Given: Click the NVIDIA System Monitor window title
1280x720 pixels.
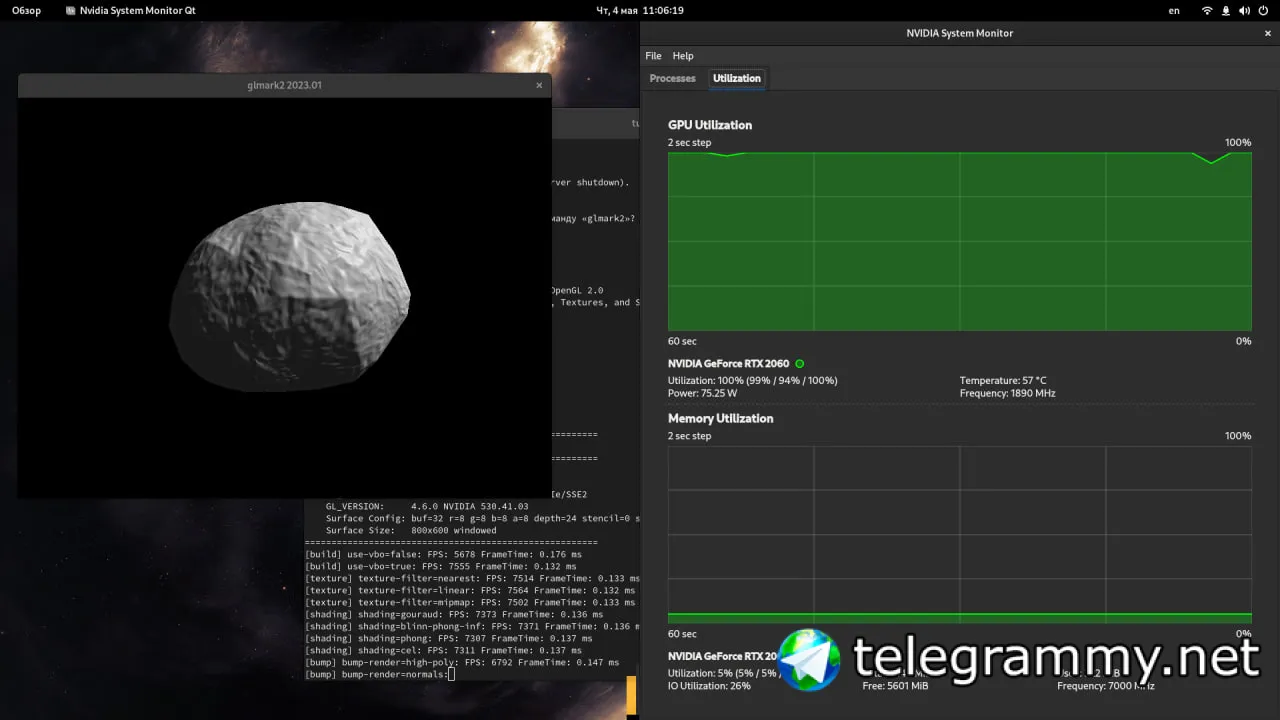Looking at the screenshot, I should (x=959, y=33).
